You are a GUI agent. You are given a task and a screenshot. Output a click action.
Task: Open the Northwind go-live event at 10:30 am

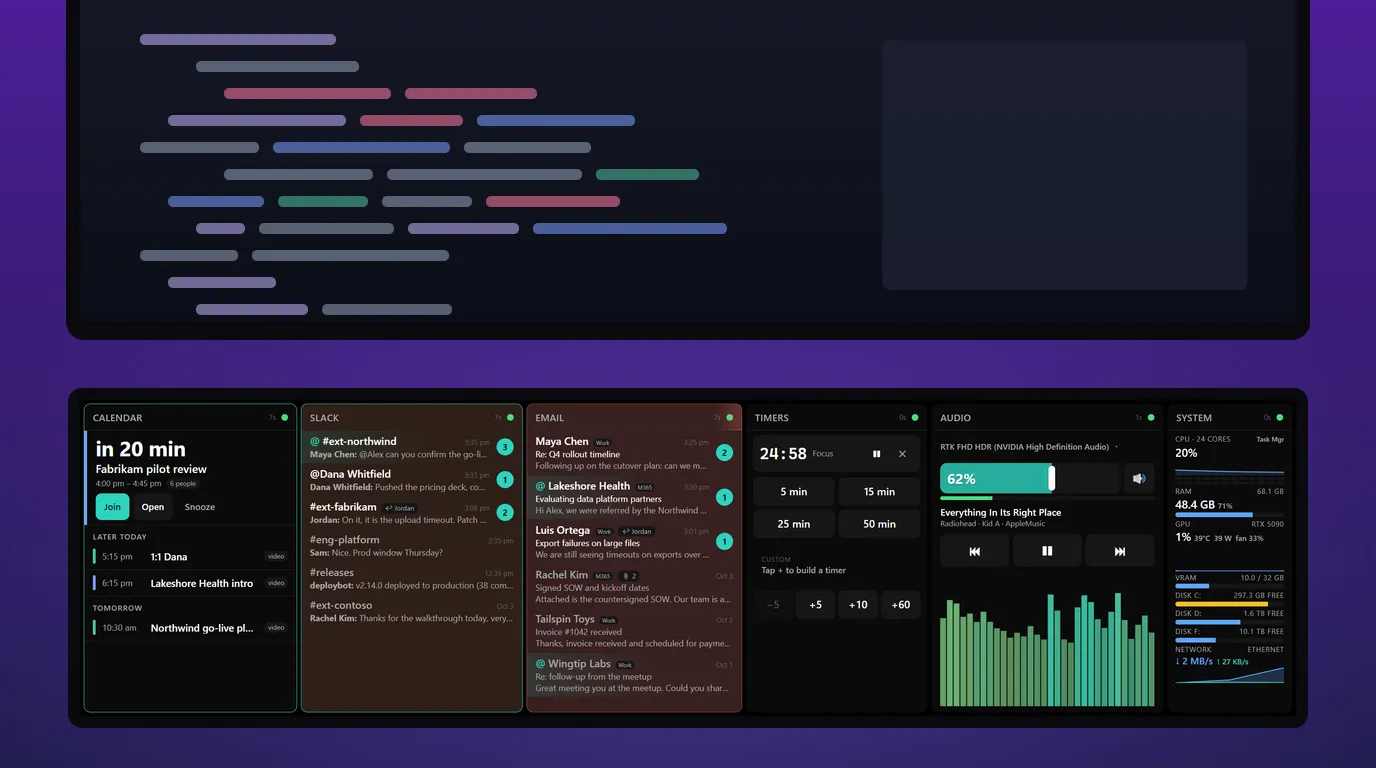click(x=190, y=628)
